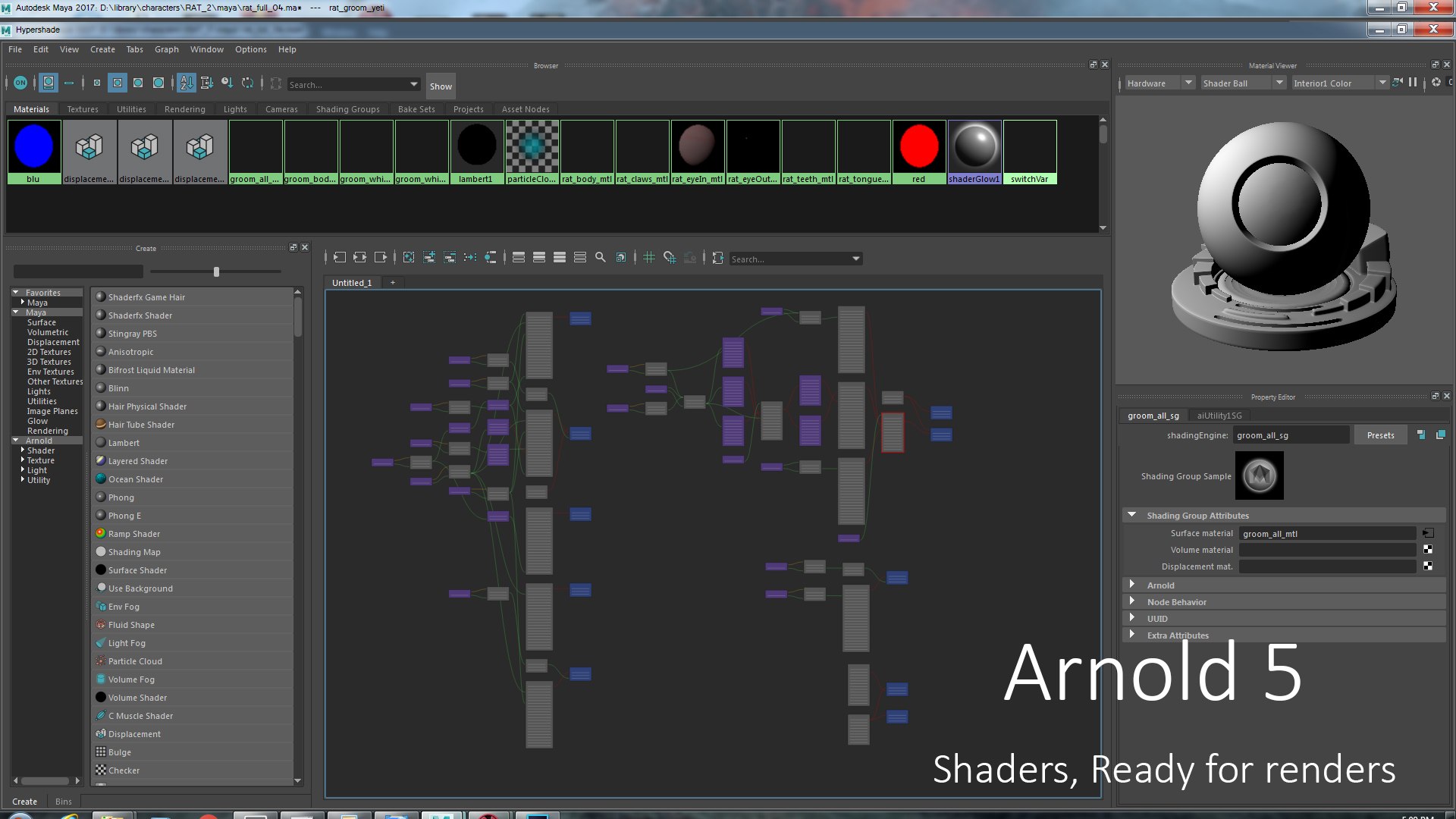Click the Show button in Browser
The image size is (1456, 819).
click(x=441, y=86)
